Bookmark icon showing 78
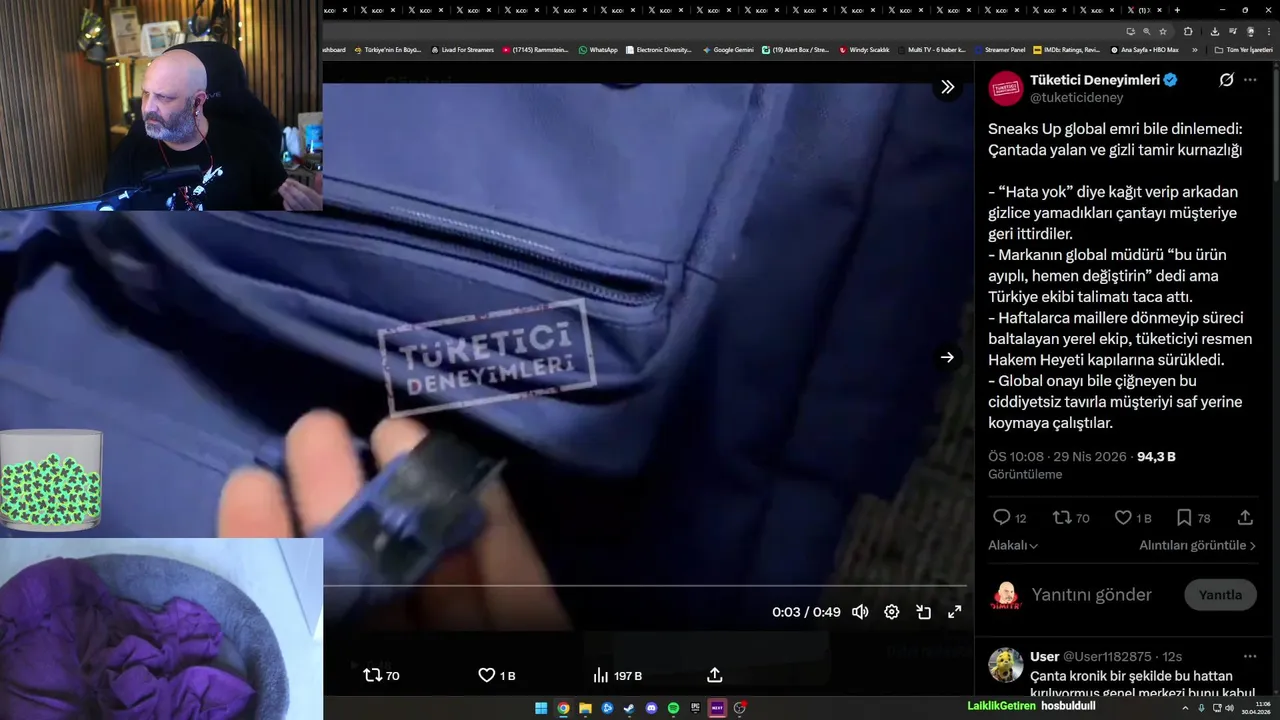 (1193, 518)
